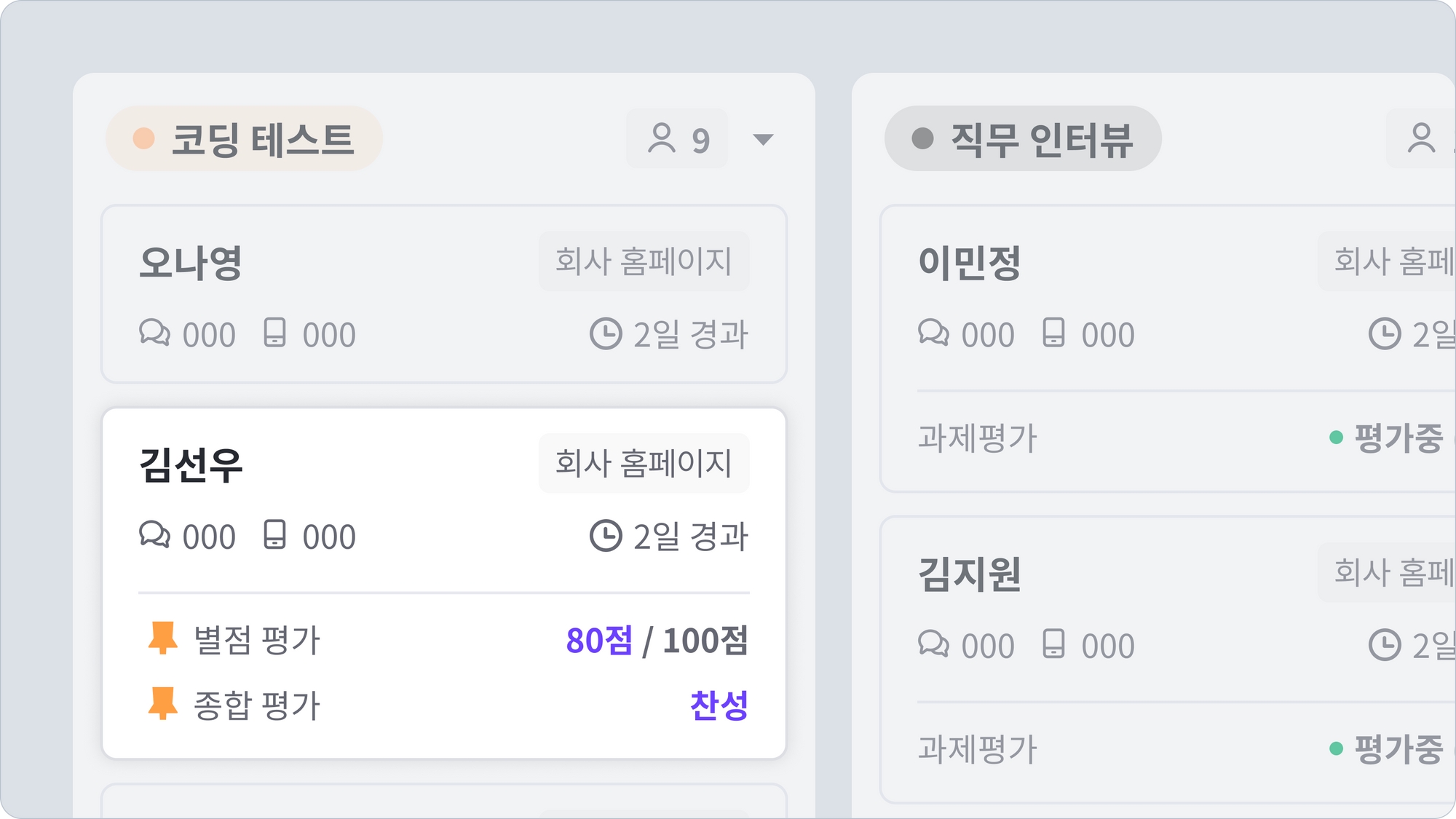
Task: Click the comment icon on 김선우 card
Action: tap(154, 534)
